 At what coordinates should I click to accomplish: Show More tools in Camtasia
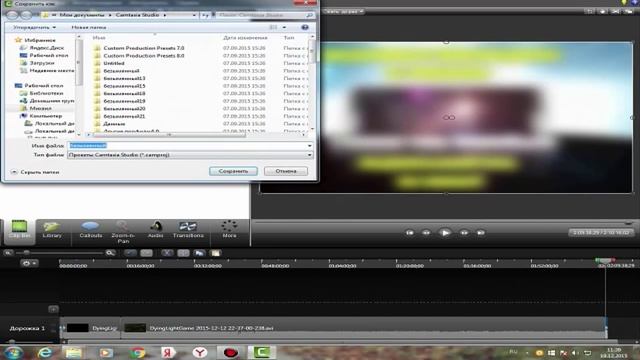pyautogui.click(x=229, y=230)
